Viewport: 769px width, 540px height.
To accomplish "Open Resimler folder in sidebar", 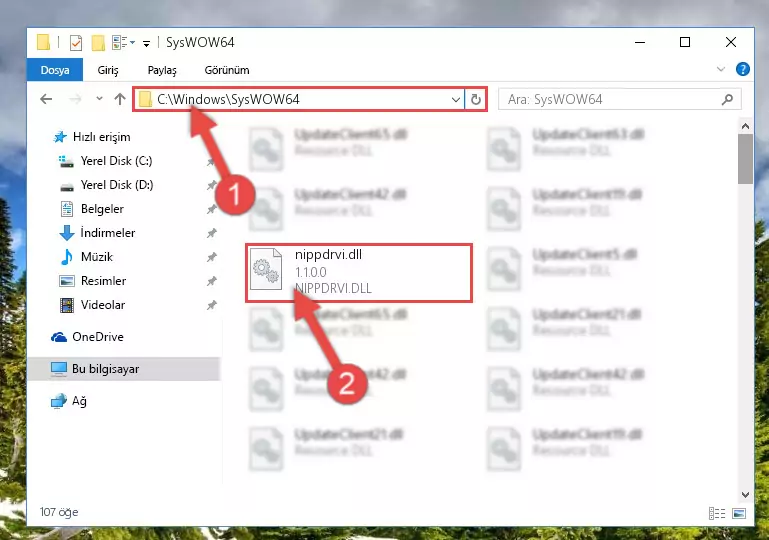I will tap(93, 281).
